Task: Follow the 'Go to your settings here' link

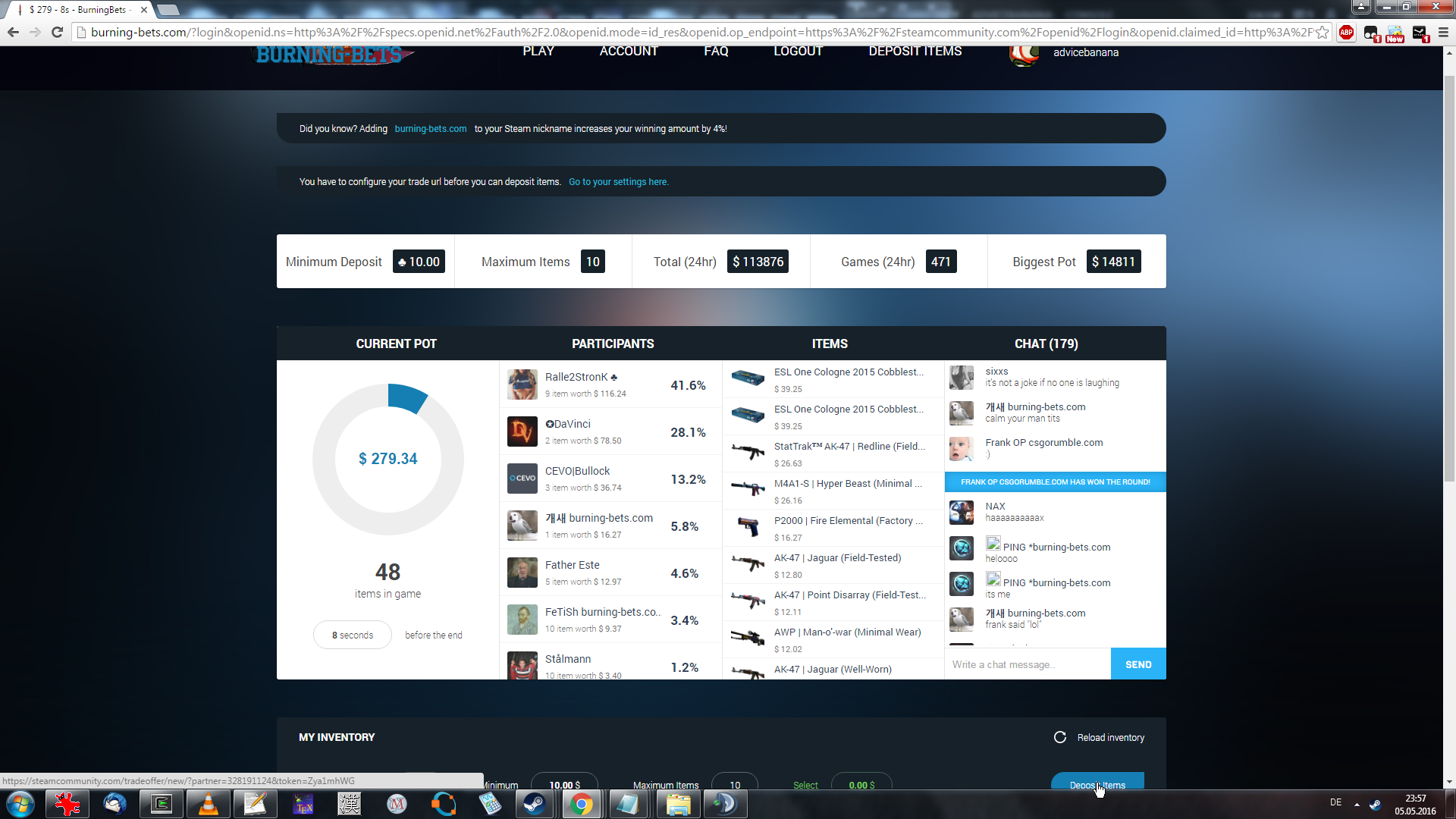Action: pyautogui.click(x=618, y=182)
